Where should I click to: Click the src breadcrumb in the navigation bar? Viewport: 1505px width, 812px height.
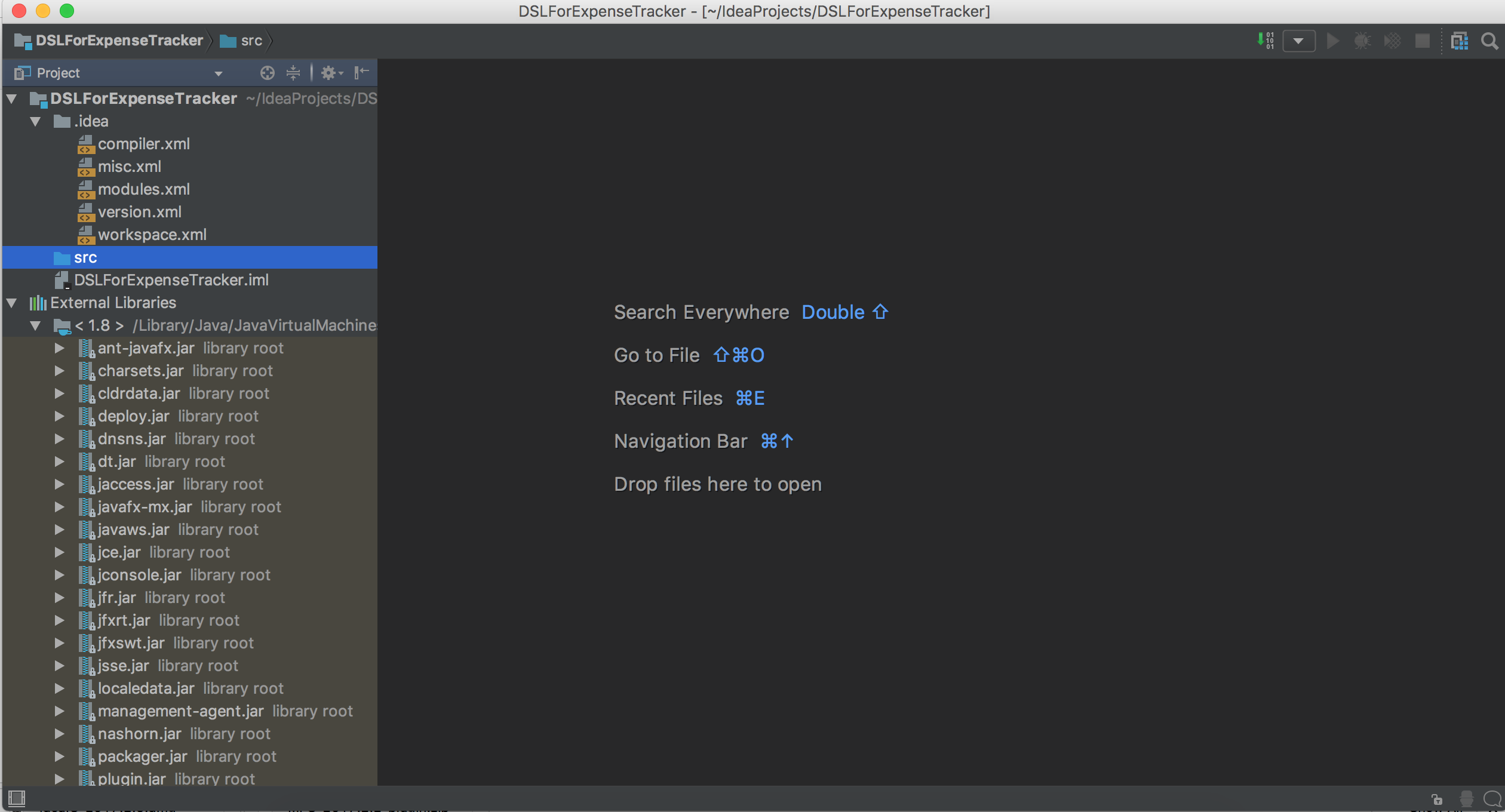tap(251, 41)
